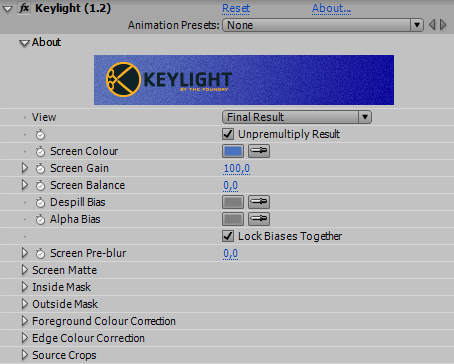Expand the Outside Mask group
The image size is (454, 364).
(x=24, y=304)
